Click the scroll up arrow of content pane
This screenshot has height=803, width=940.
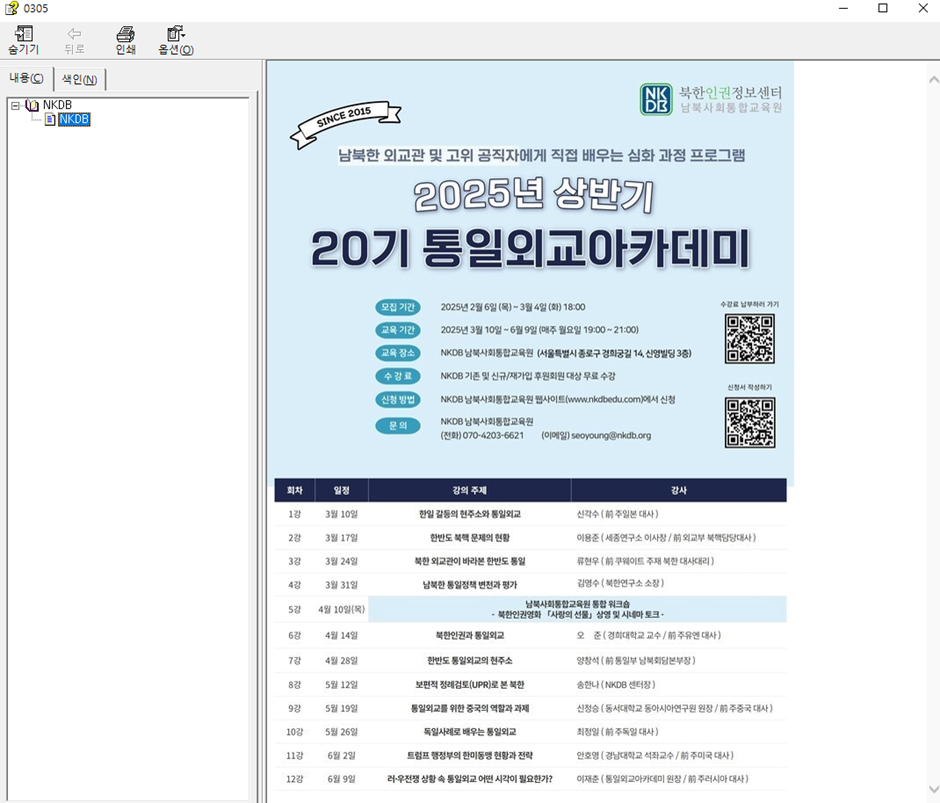click(x=933, y=79)
